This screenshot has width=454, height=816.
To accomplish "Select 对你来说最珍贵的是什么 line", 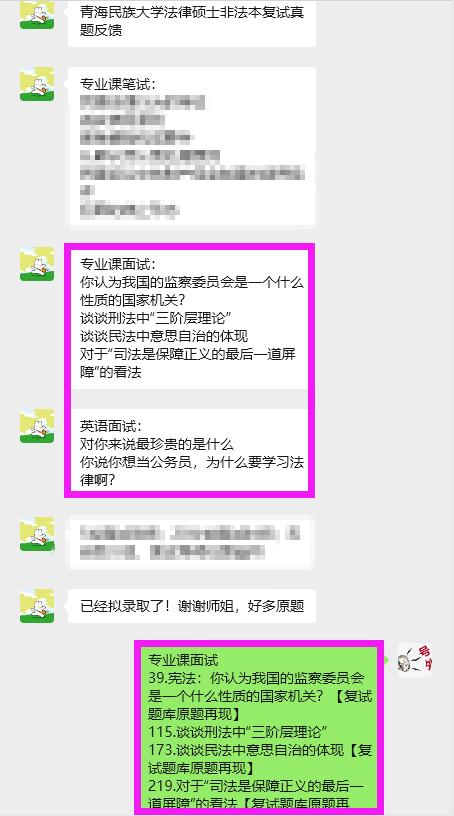I will pos(157,444).
